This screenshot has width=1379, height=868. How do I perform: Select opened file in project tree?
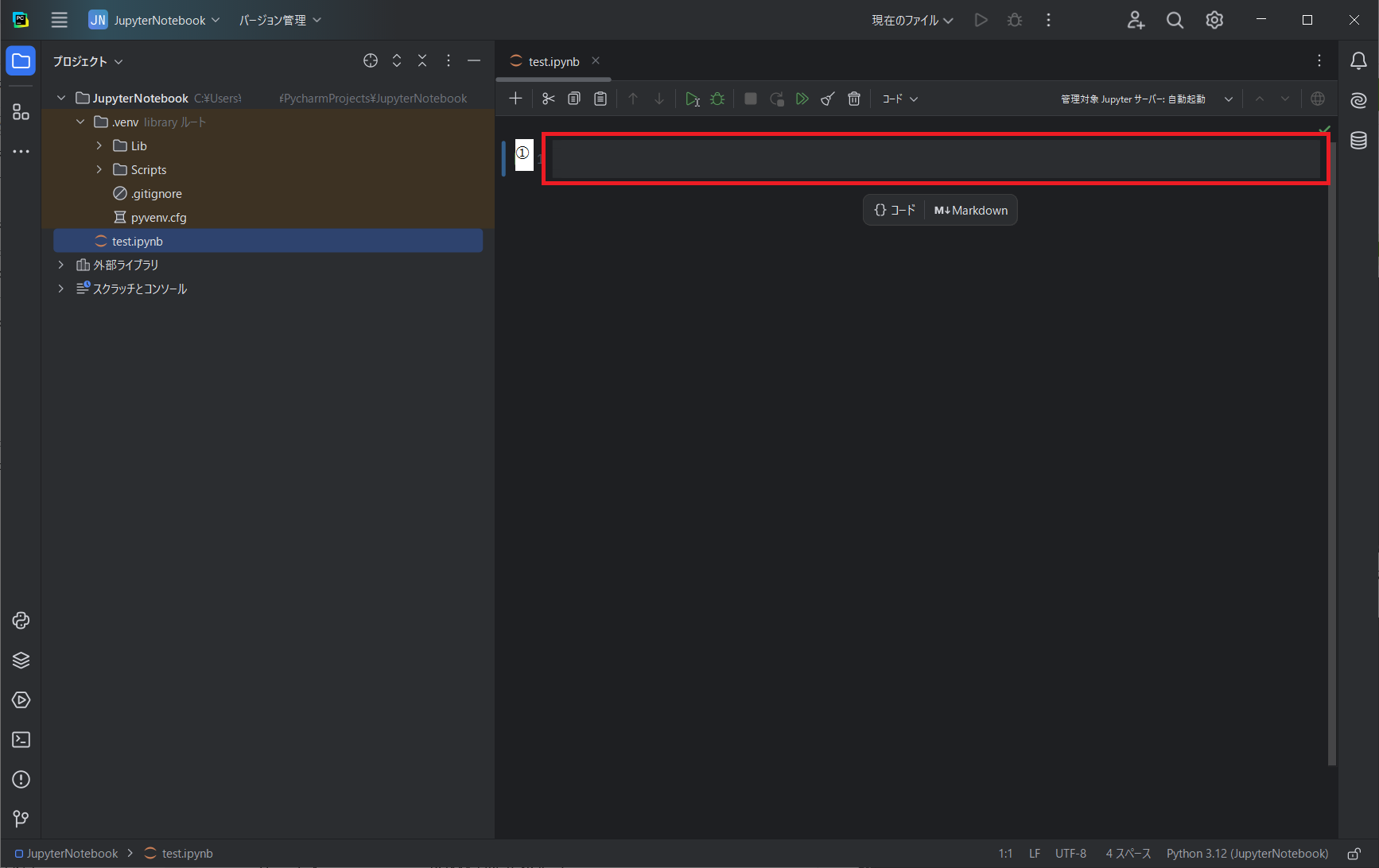click(371, 61)
